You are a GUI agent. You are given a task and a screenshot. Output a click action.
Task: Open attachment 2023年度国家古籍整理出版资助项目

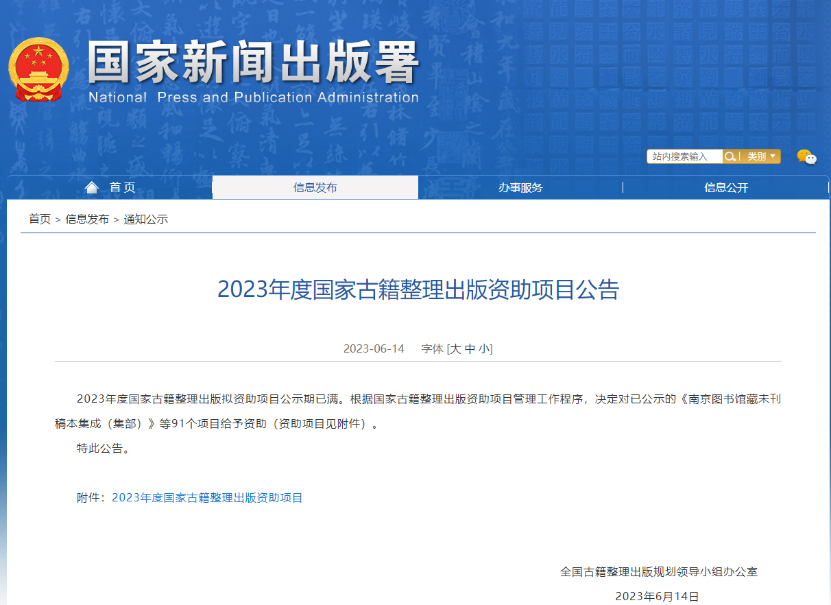click(x=207, y=497)
